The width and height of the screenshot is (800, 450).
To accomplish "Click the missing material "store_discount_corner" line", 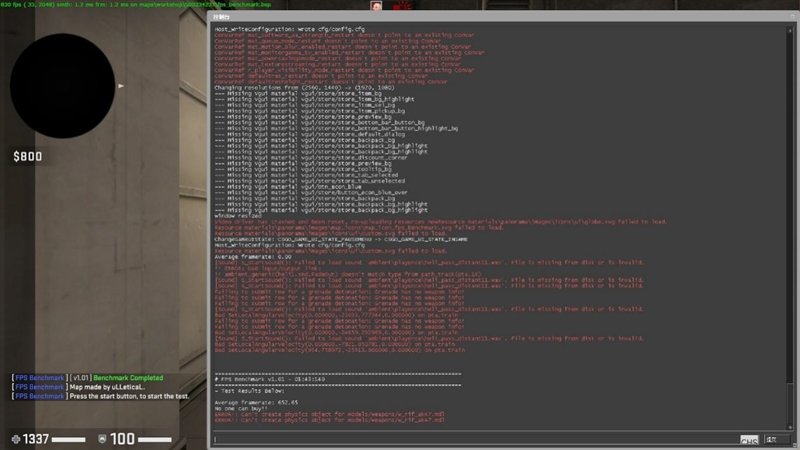I will [311, 158].
